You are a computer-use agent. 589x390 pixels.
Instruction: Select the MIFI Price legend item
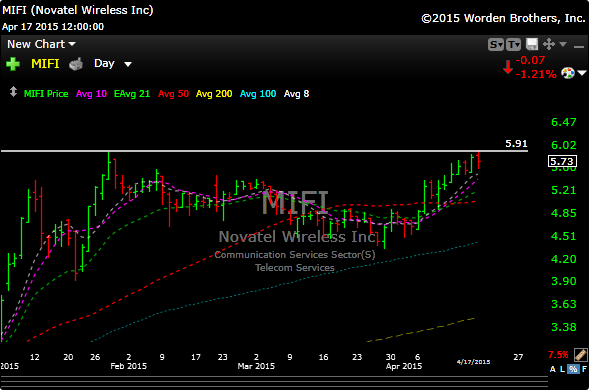46,94
